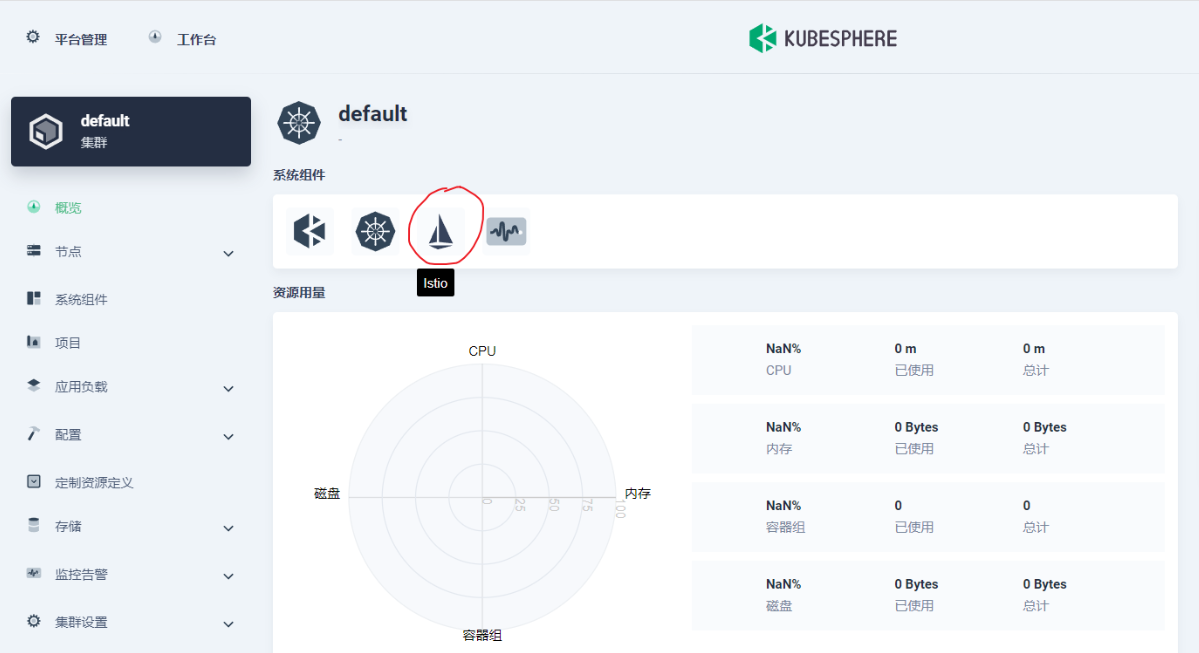Click the CPU usage row
1199x653 pixels.
[x=927, y=360]
